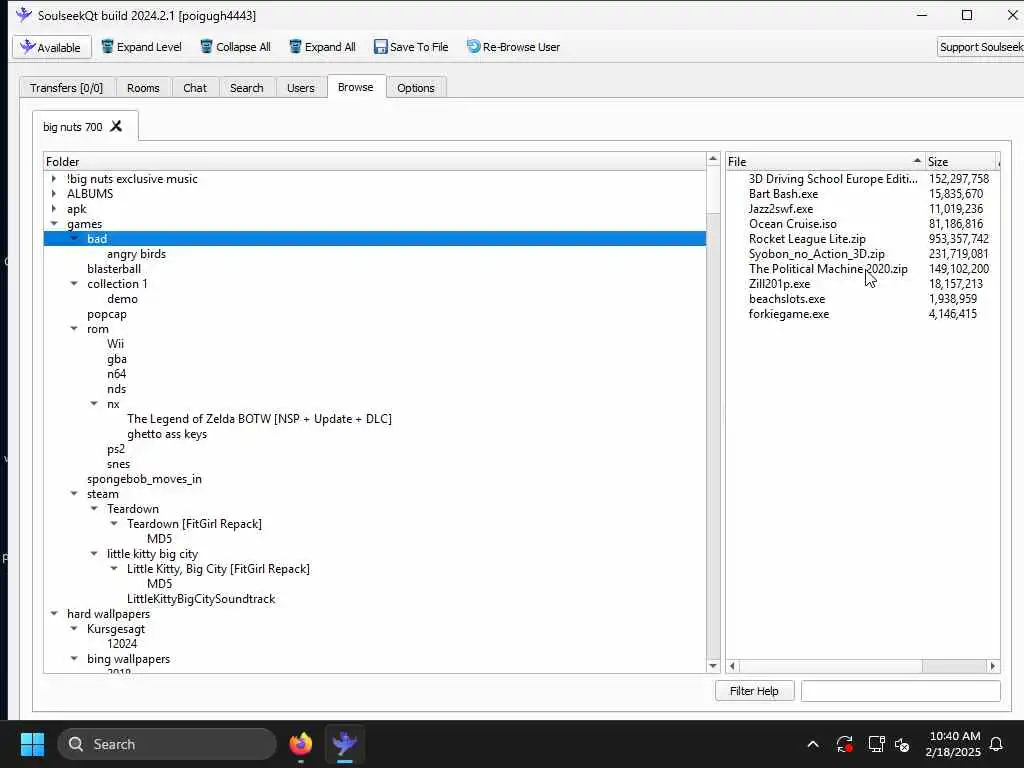Select the LittleKittyBigCitySoundtrack folder
1024x768 pixels.
click(x=201, y=598)
